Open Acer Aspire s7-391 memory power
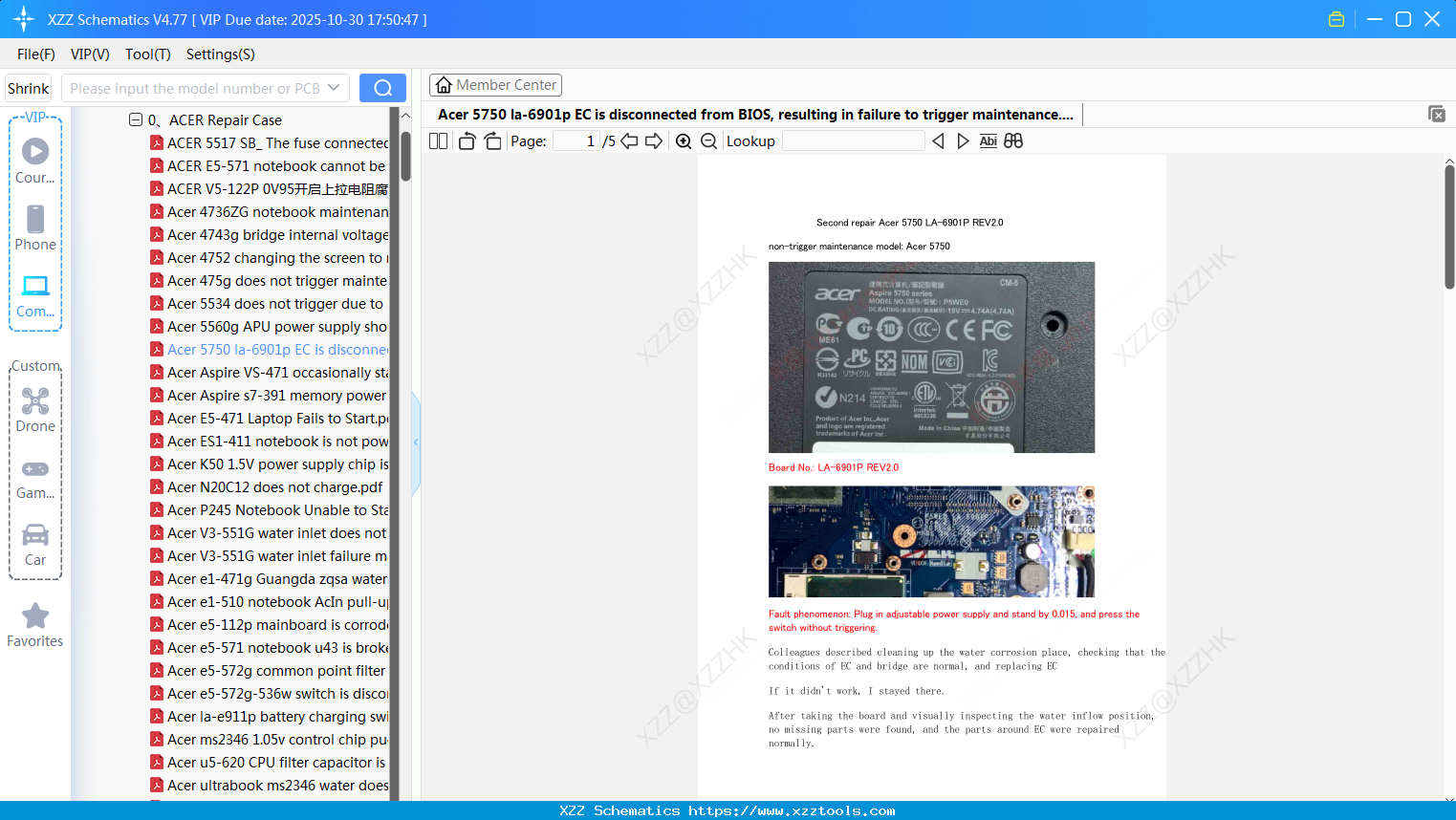Image resolution: width=1456 pixels, height=820 pixels. tap(270, 395)
